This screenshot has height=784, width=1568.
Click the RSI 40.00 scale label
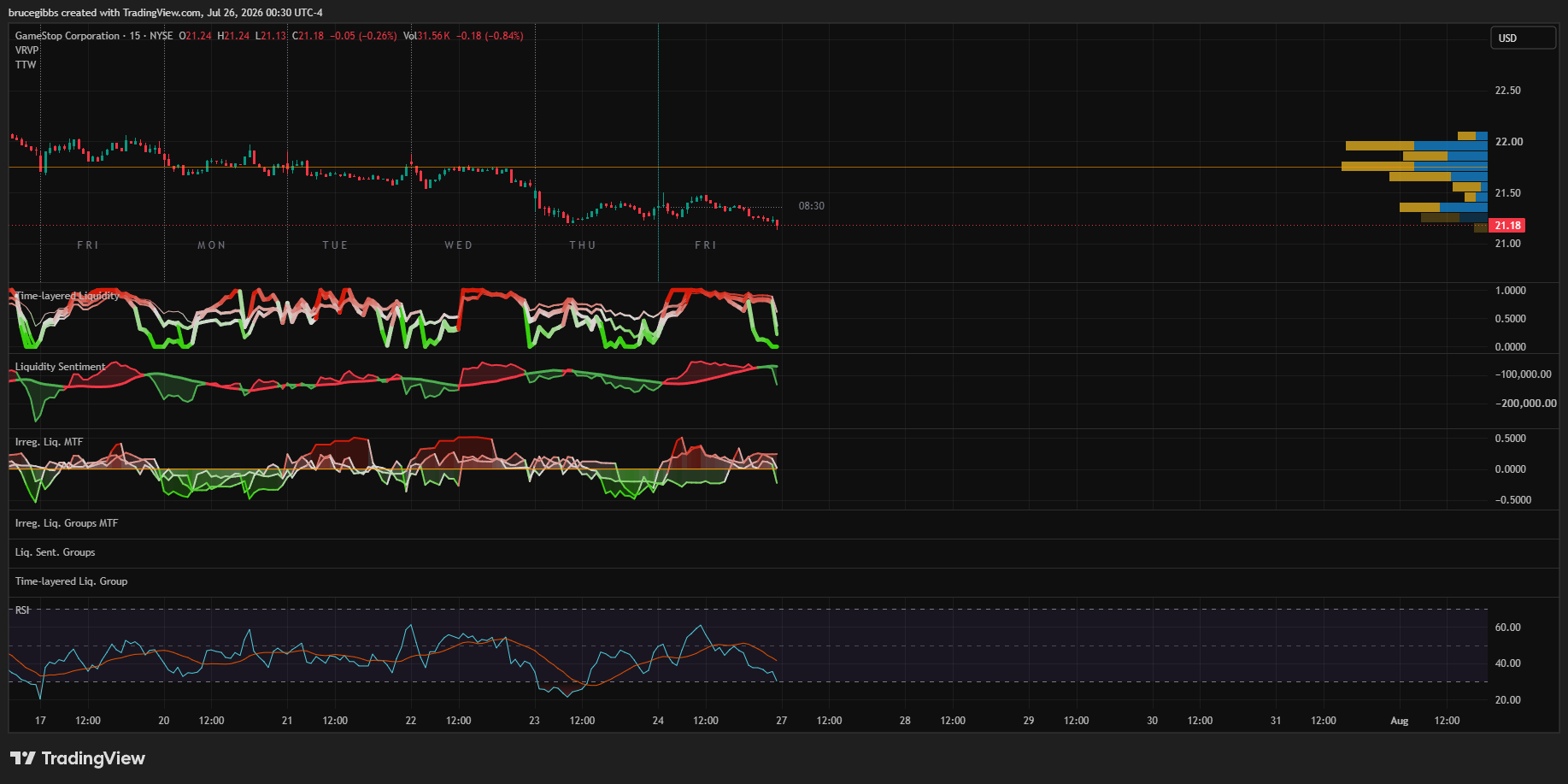(1507, 663)
